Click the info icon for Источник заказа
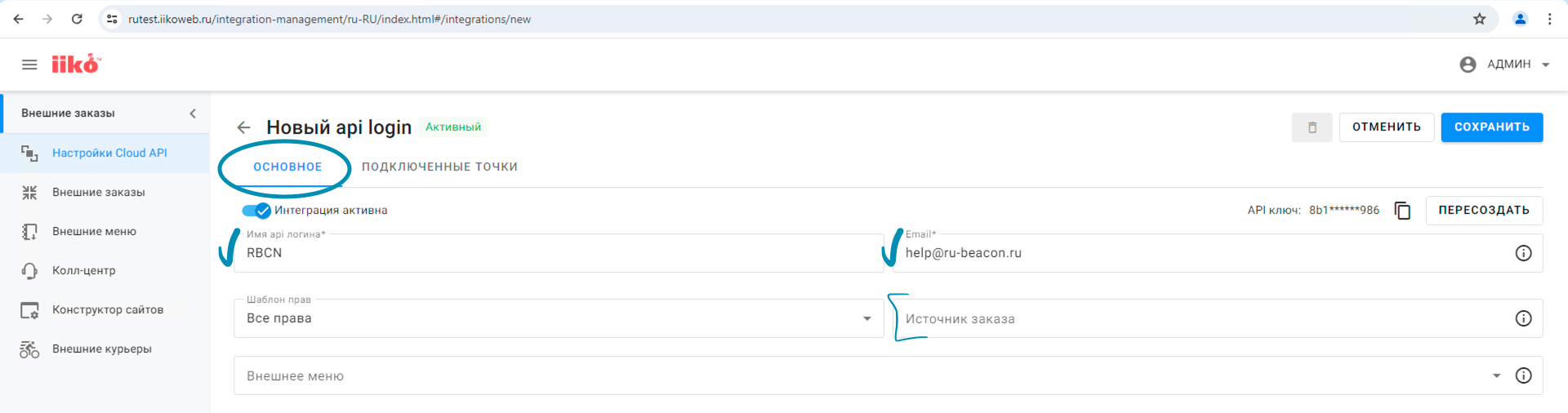 click(x=1523, y=318)
